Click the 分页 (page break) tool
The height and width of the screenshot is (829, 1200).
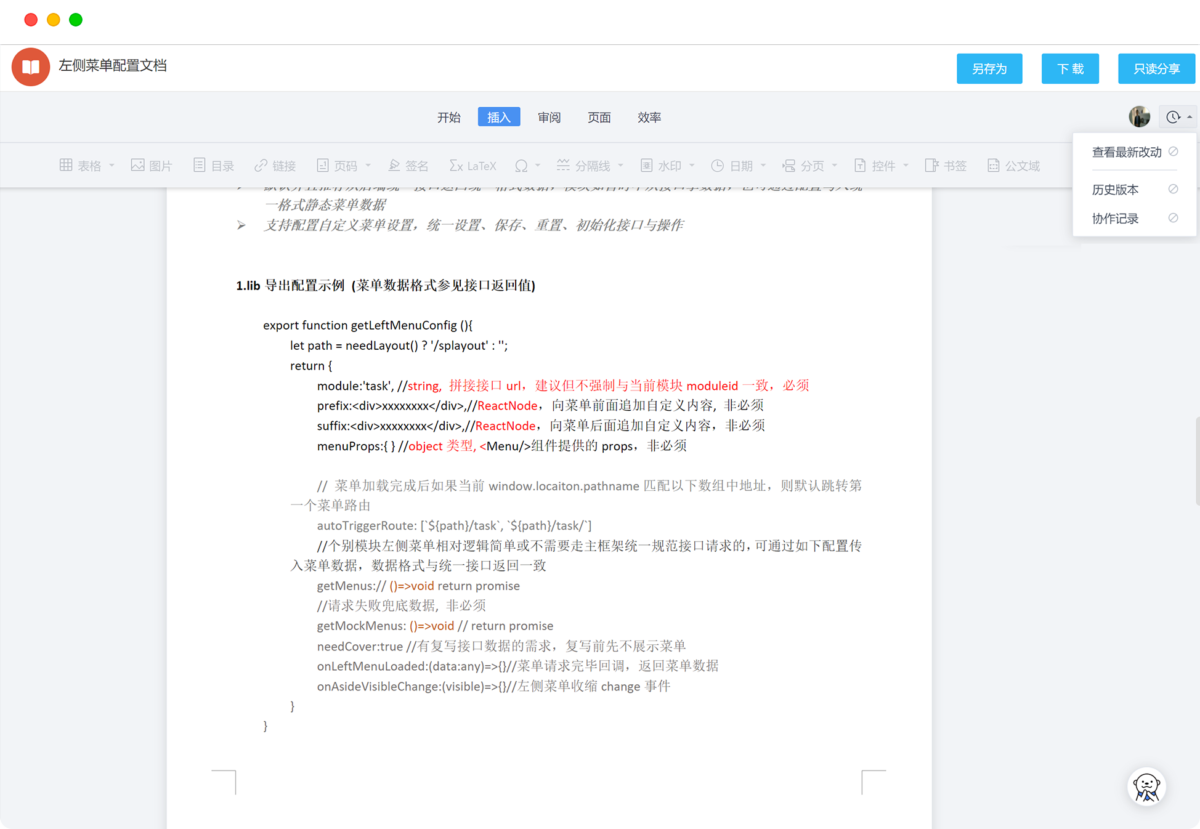(803, 166)
